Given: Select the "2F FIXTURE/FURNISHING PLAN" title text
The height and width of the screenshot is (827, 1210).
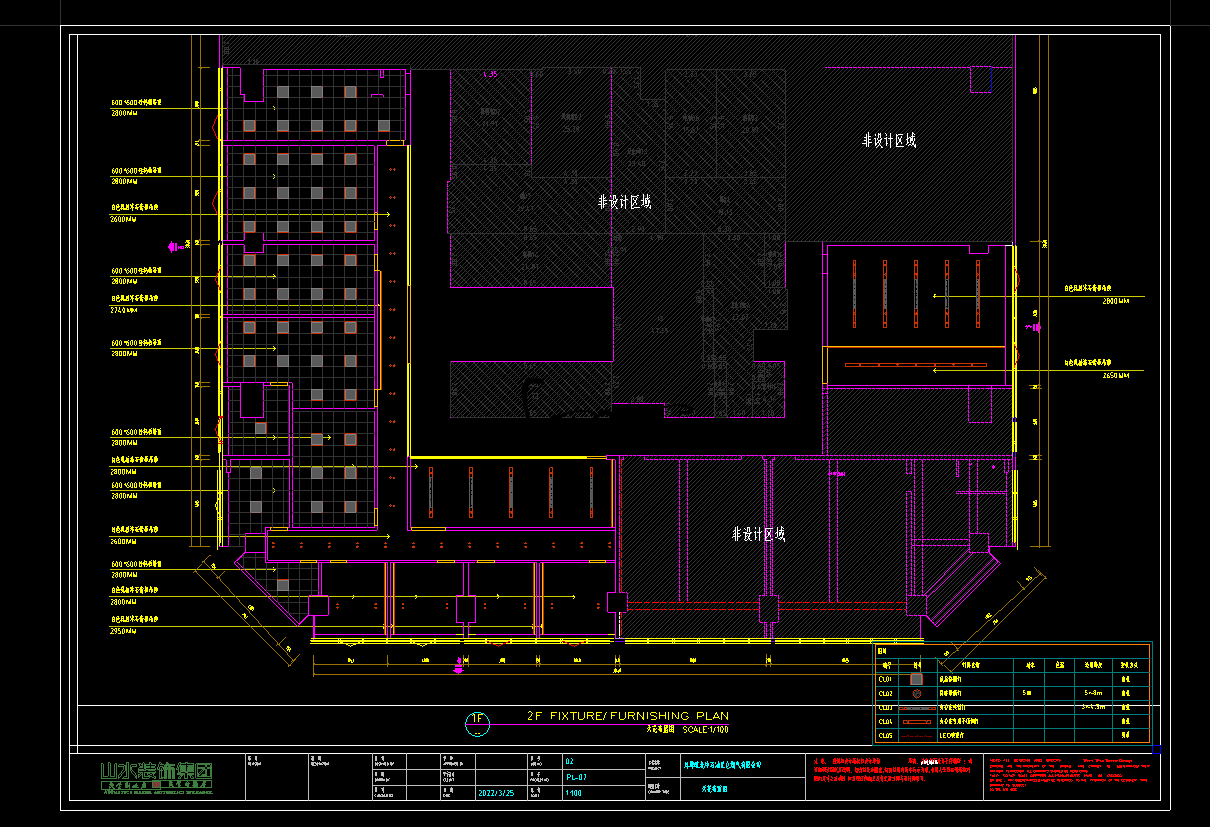Looking at the screenshot, I should point(627,716).
